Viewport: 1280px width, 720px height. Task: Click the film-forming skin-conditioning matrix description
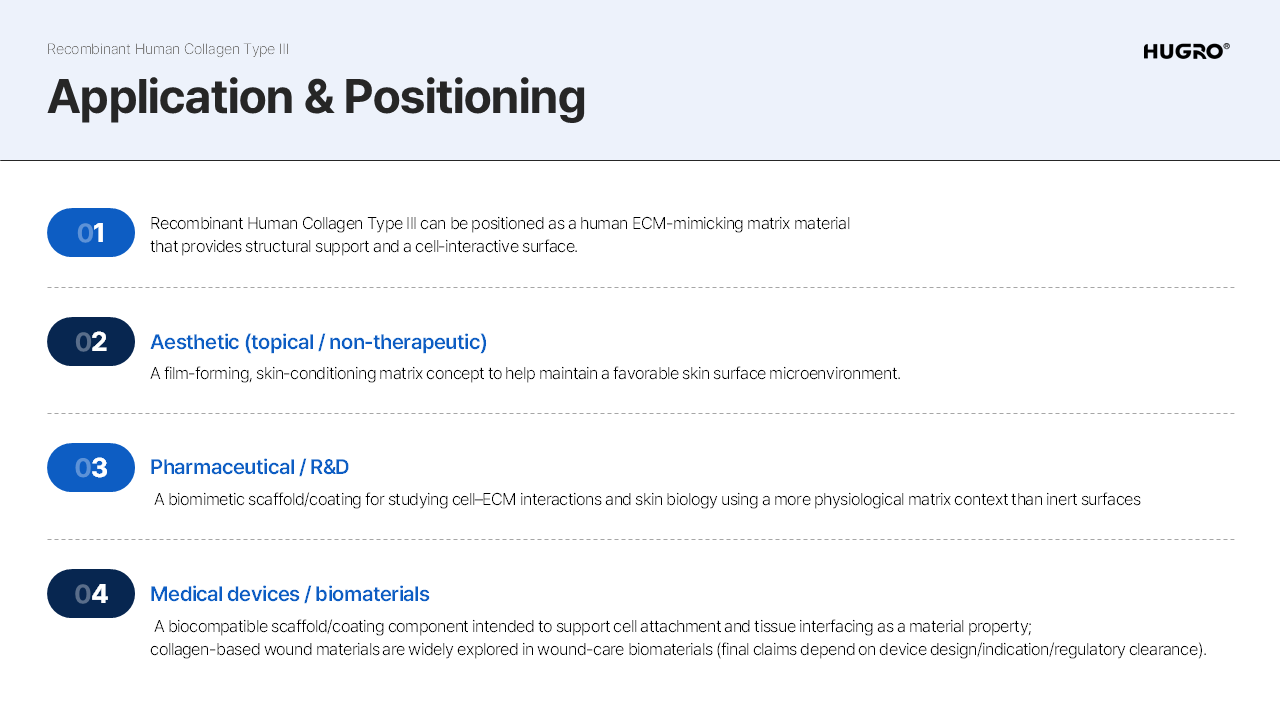[525, 374]
